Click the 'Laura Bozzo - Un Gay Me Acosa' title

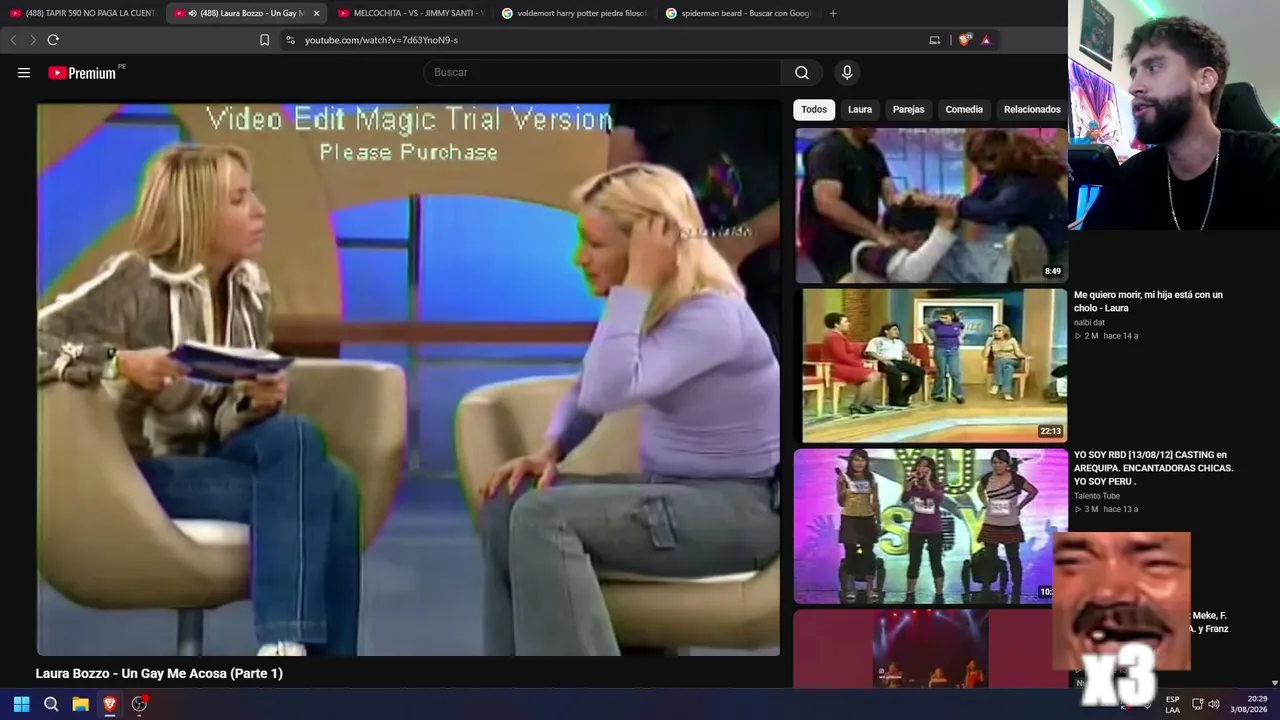pyautogui.click(x=159, y=674)
